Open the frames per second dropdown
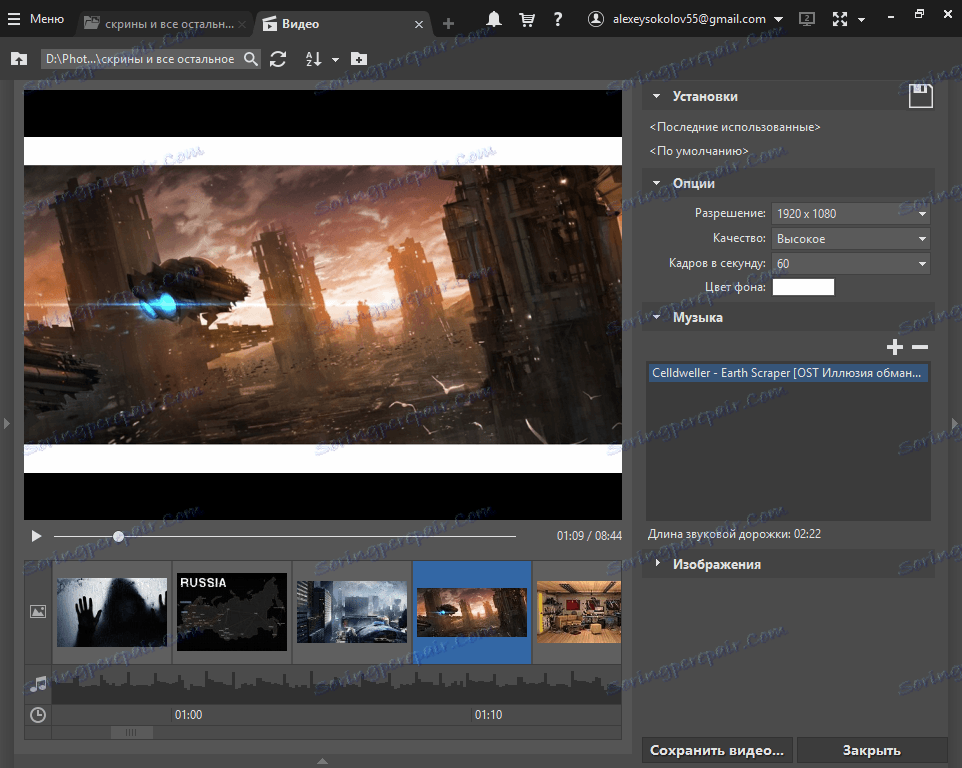 click(851, 264)
